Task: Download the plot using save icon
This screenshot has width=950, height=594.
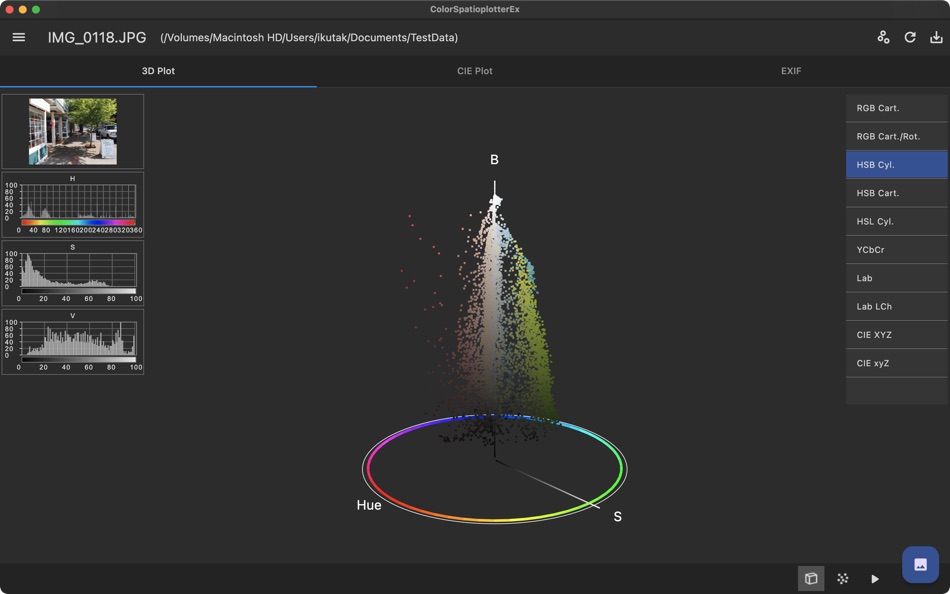Action: pos(936,38)
